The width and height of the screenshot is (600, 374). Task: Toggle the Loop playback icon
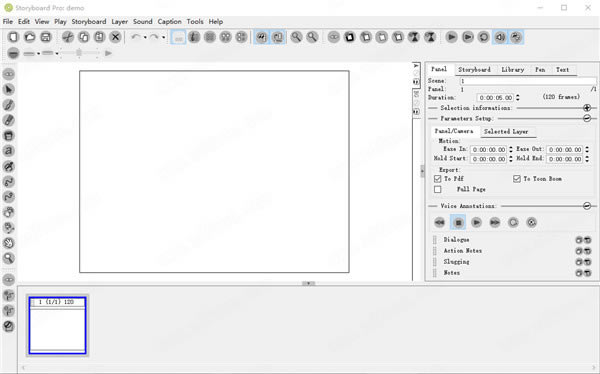[484, 37]
